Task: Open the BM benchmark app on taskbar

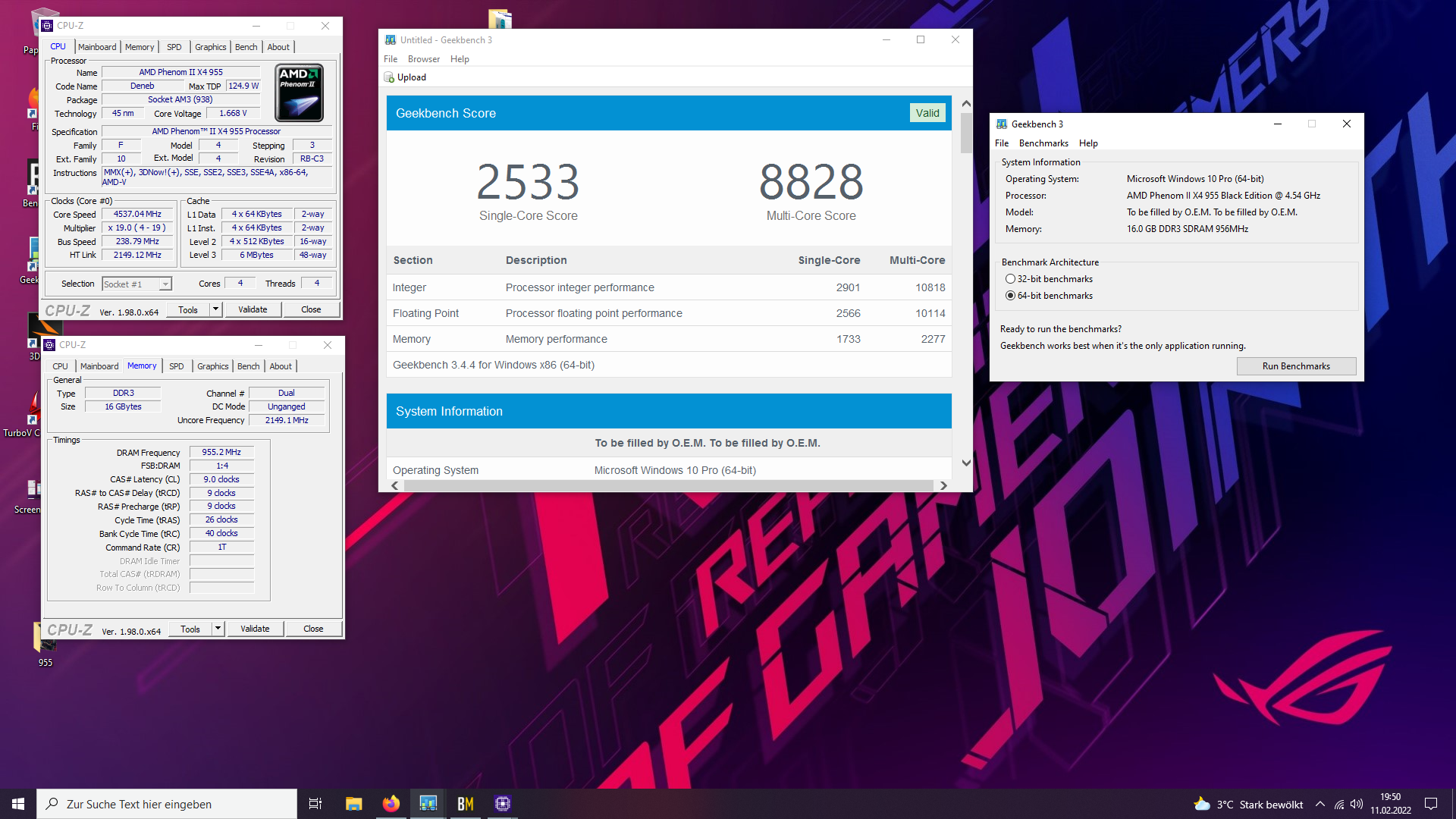Action: [466, 804]
